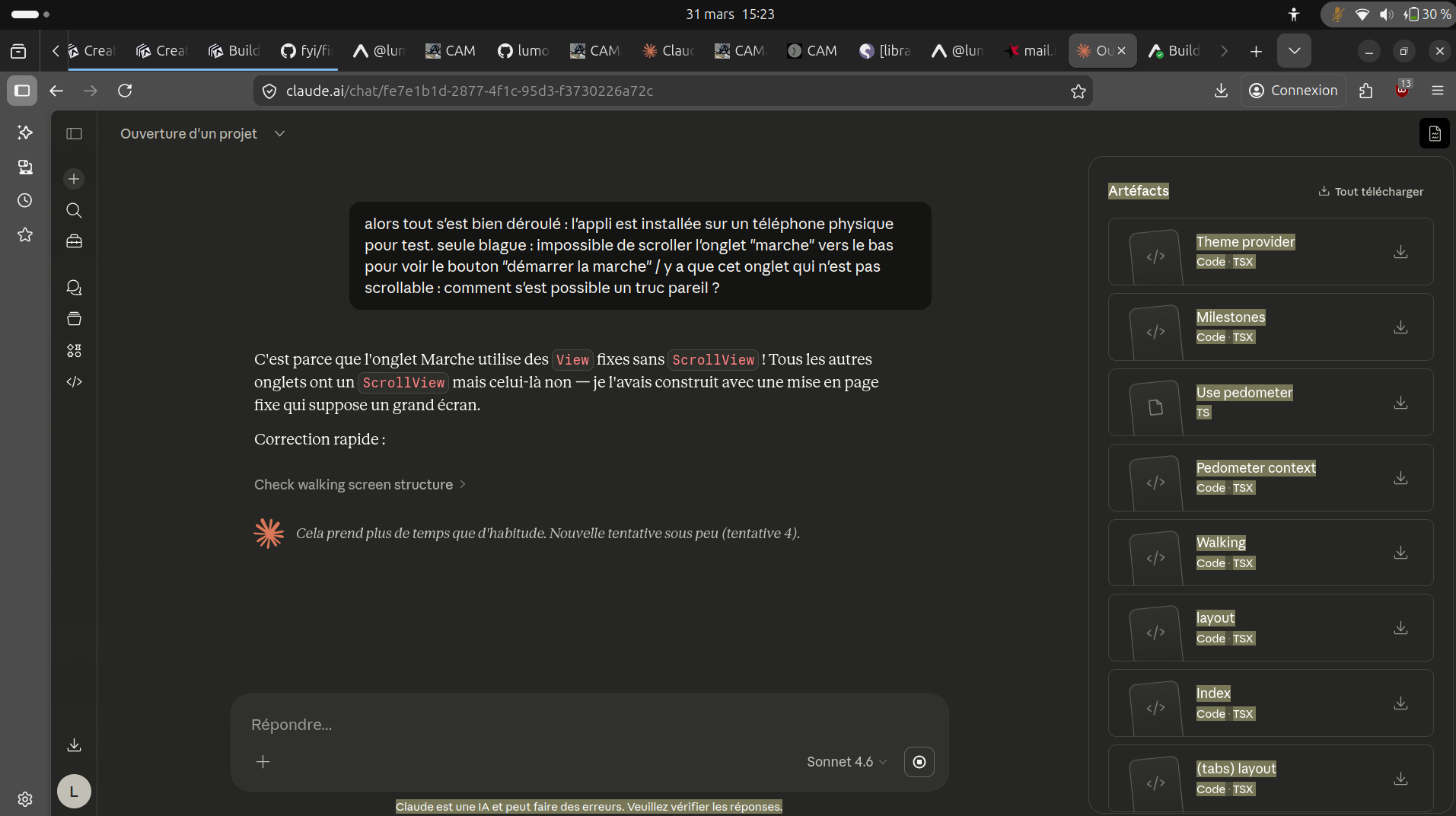Expand the Ouverture d'un projet chat menu

pos(279,134)
